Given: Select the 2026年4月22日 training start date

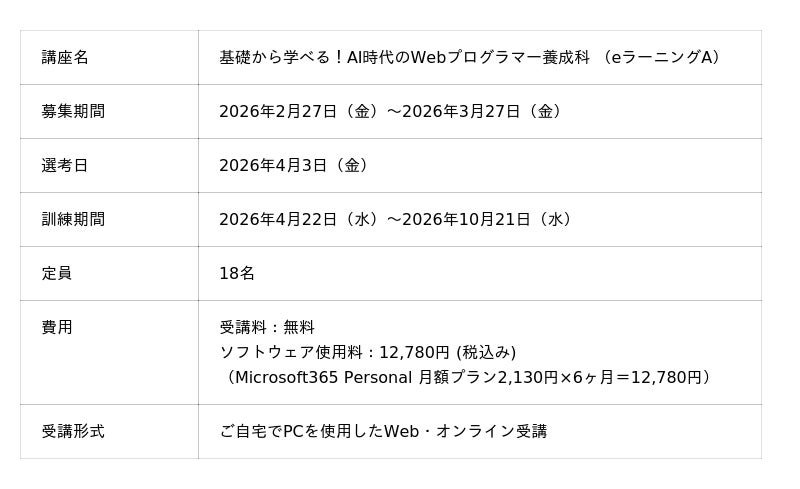Looking at the screenshot, I should (278, 220).
